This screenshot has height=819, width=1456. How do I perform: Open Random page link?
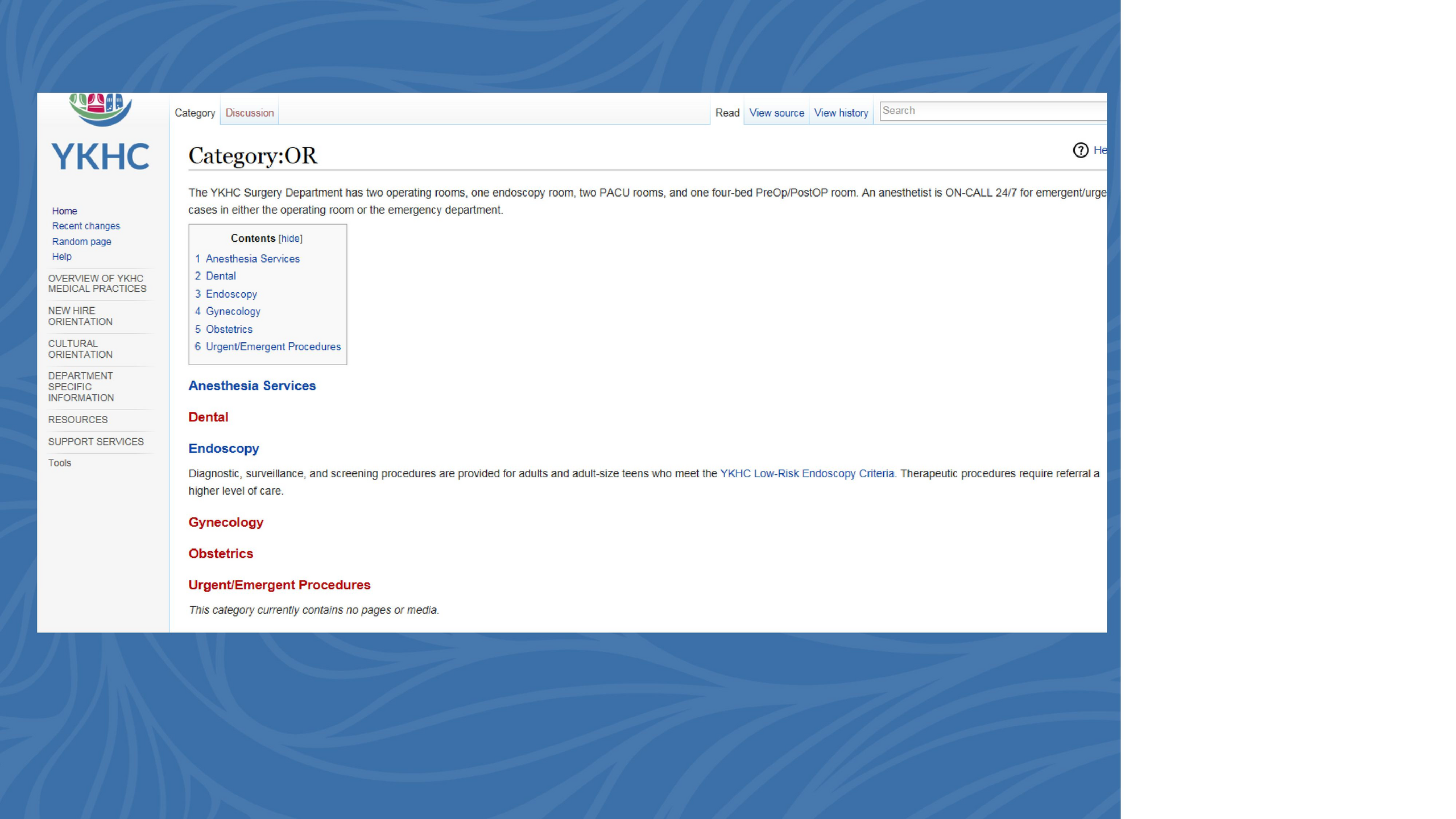point(81,242)
